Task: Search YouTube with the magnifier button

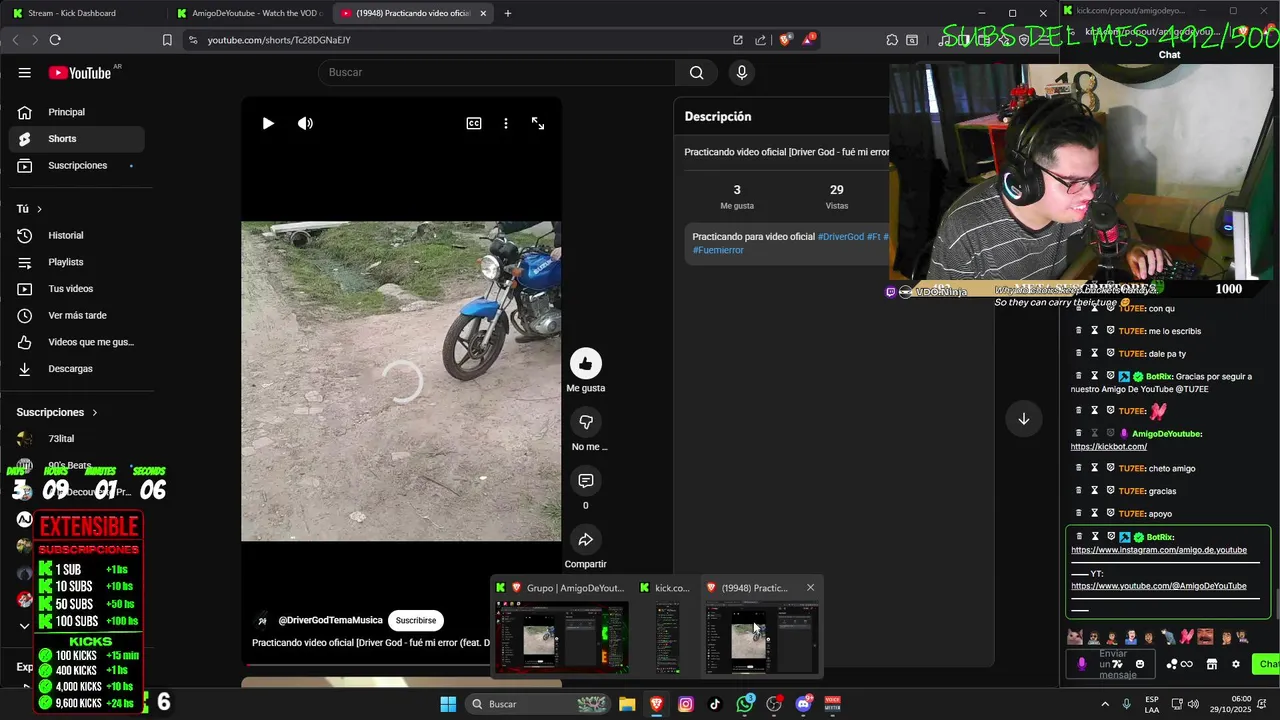Action: pos(696,72)
